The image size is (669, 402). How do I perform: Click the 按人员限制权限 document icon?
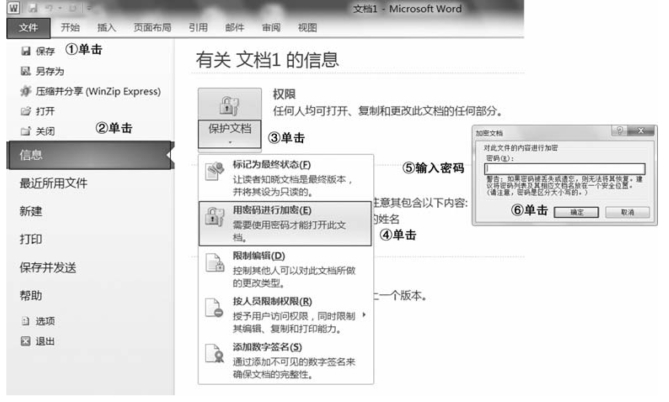coord(214,308)
